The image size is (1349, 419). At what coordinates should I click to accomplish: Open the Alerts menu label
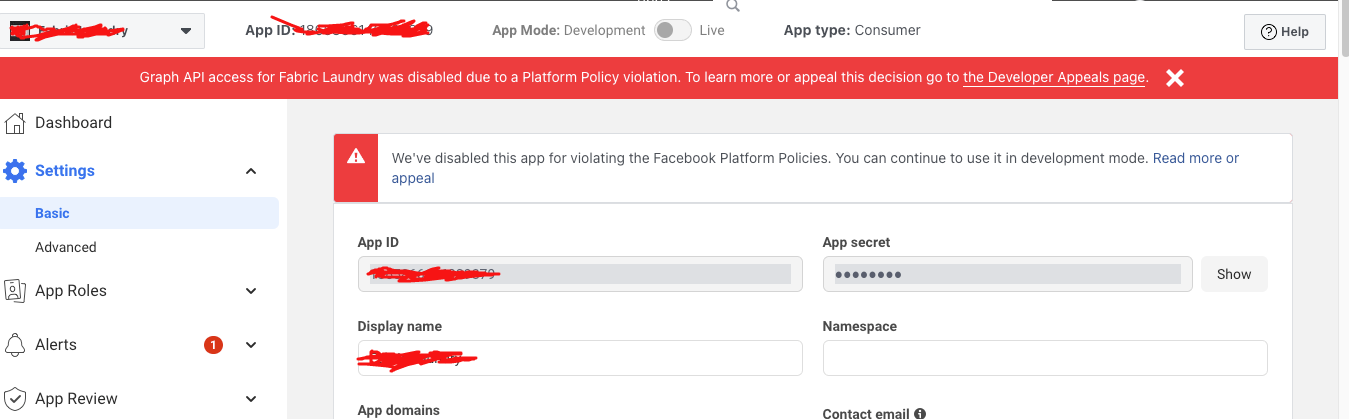pos(56,345)
